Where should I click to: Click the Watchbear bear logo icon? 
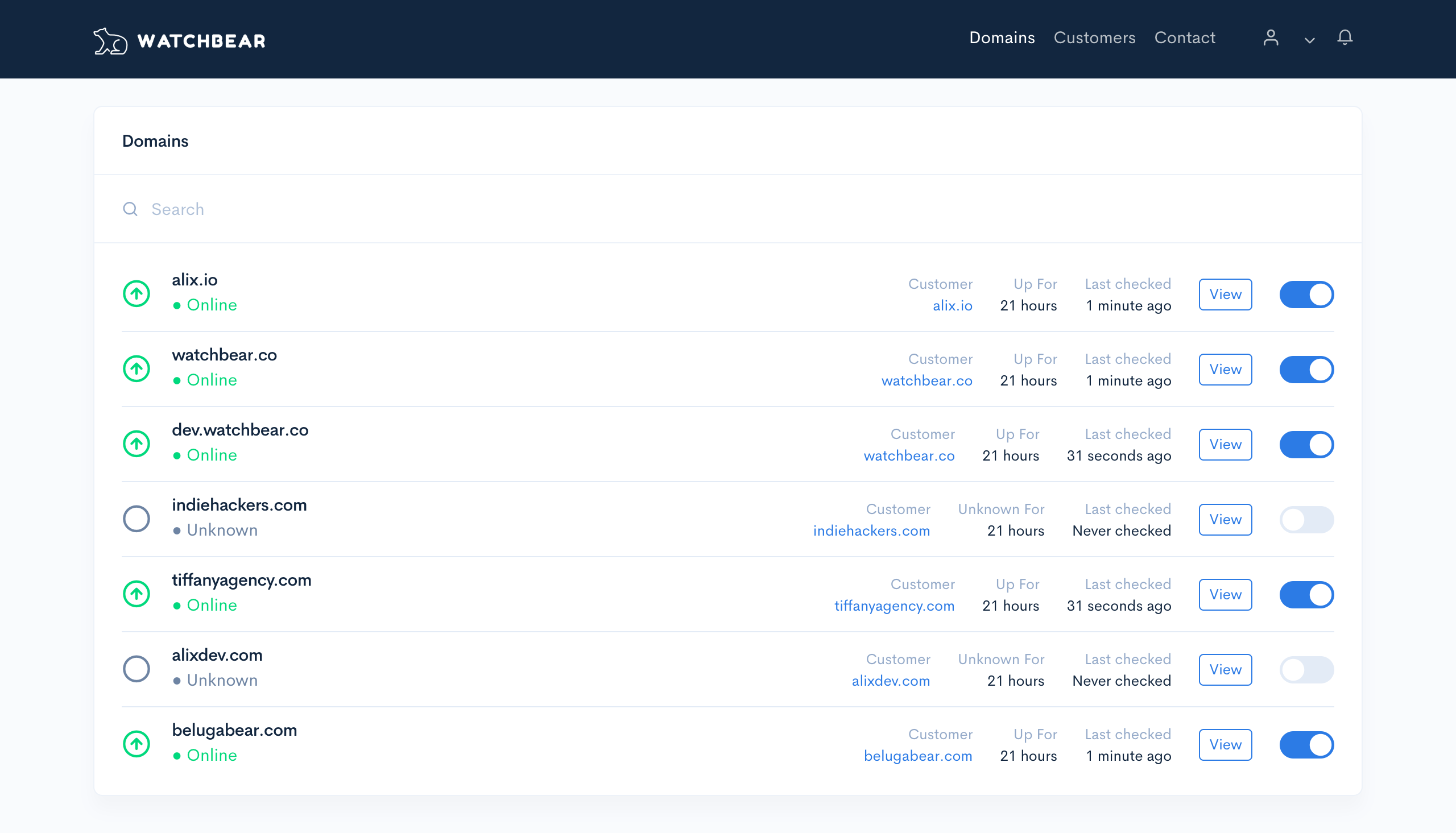110,40
